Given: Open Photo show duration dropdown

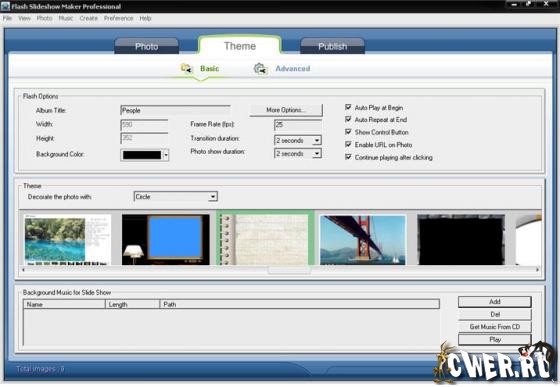Looking at the screenshot, I should coord(317,154).
